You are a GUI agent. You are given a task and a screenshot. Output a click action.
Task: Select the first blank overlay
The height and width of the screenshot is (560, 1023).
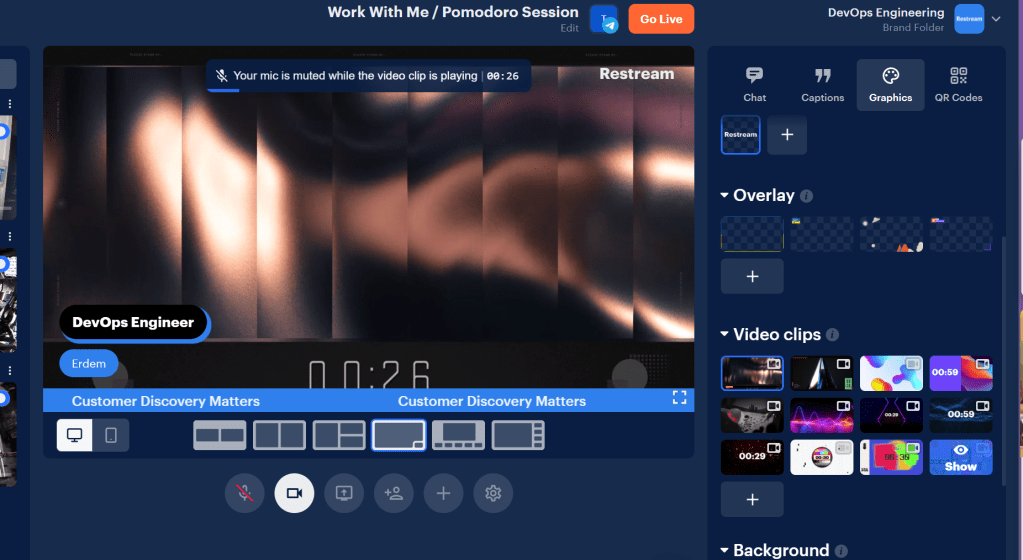752,234
